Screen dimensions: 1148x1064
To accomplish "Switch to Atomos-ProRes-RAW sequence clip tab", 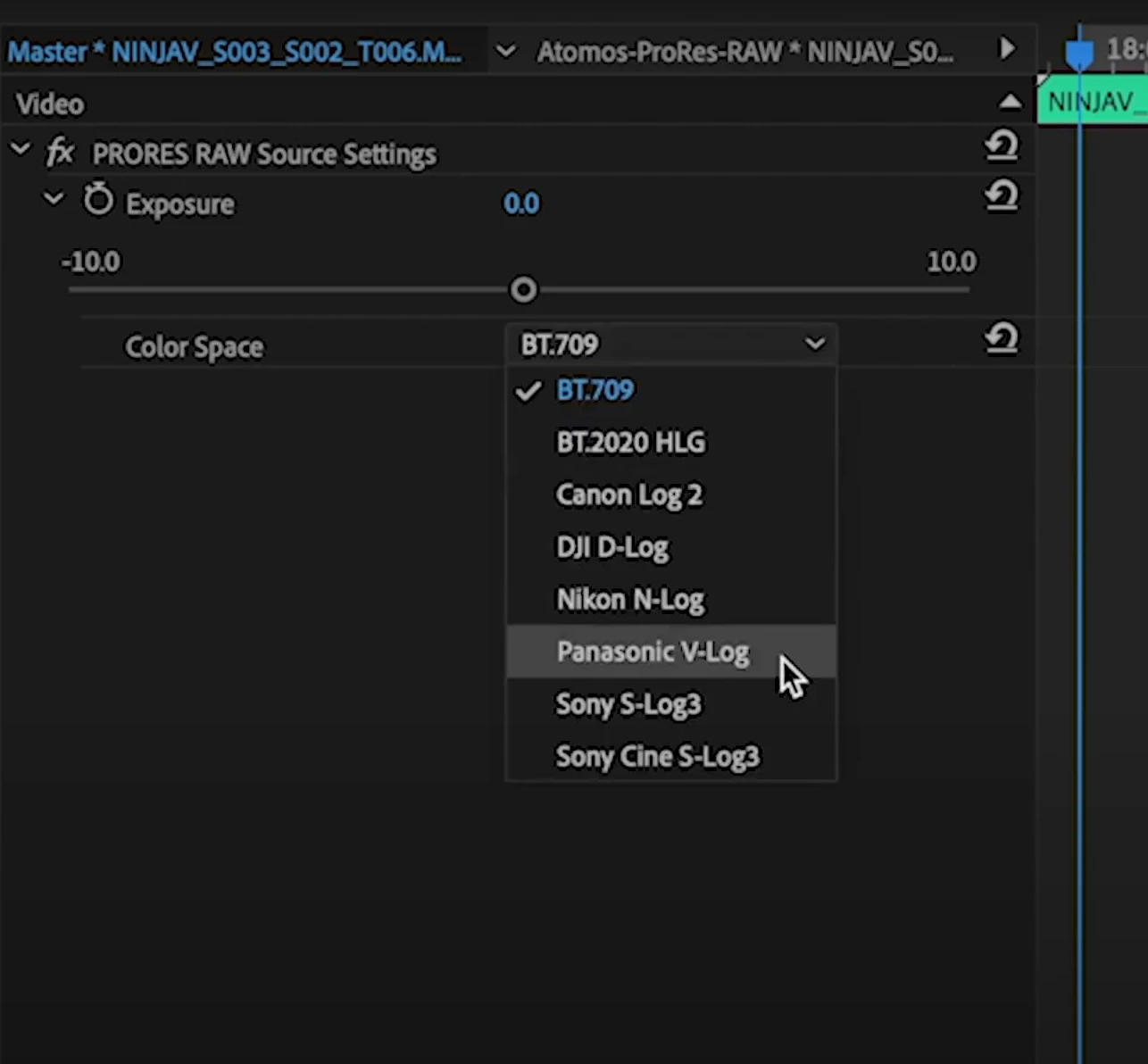I will [x=745, y=52].
